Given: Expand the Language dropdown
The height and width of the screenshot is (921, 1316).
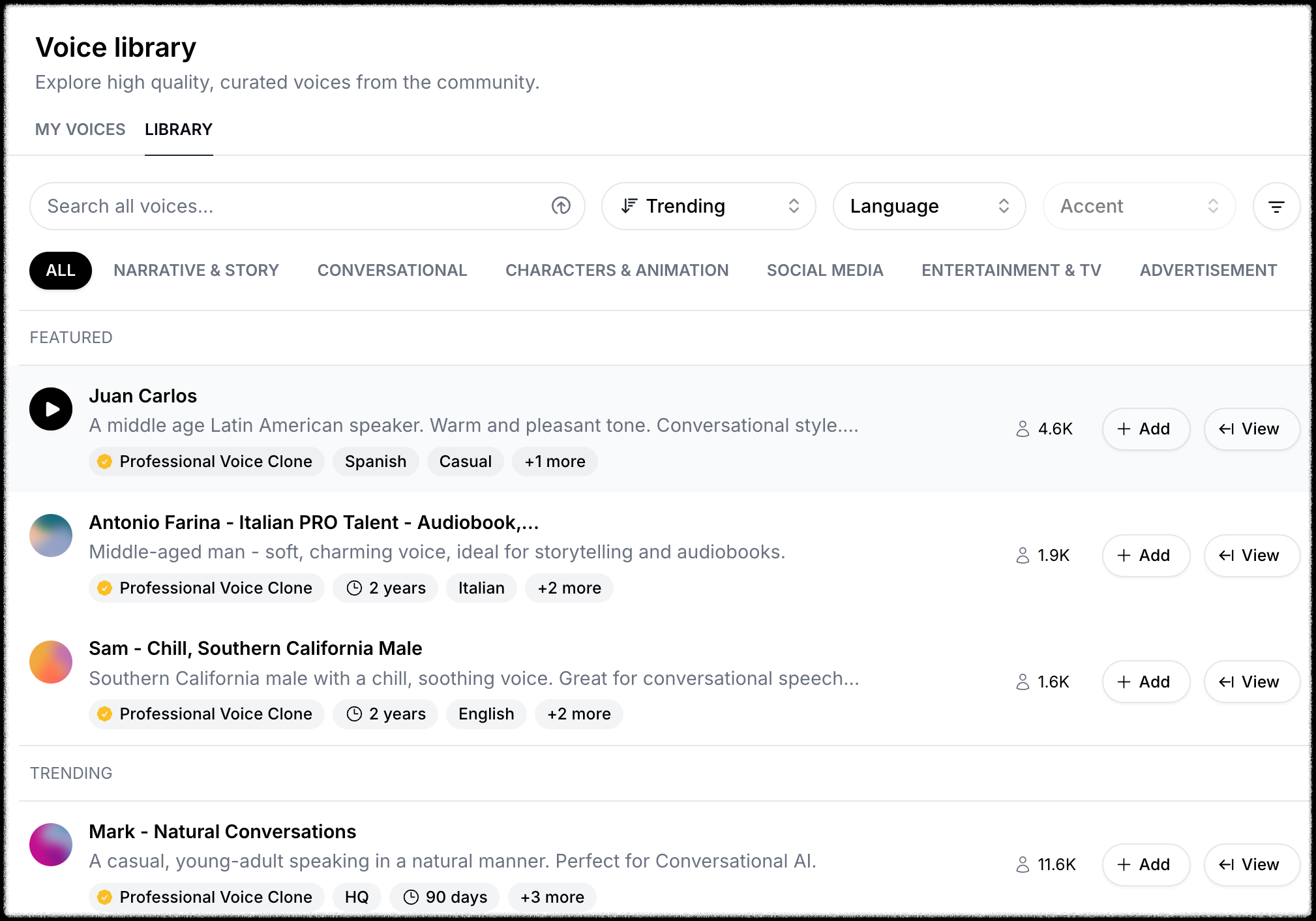Looking at the screenshot, I should point(929,206).
